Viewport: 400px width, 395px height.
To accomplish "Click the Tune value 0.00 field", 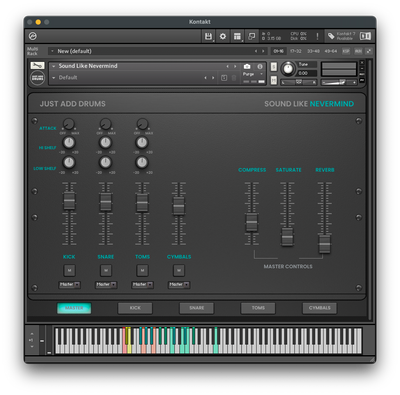I will click(307, 73).
